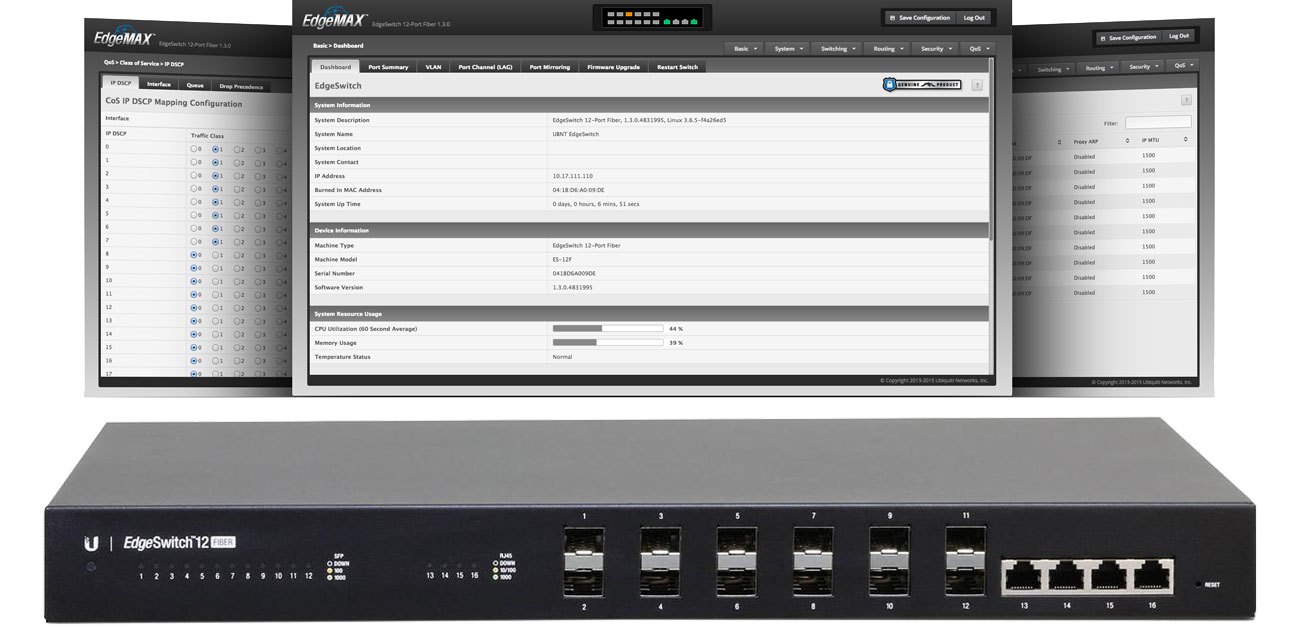Viewport: 1300px width, 627px height.
Task: Expand the Routing menu in Dashboard window
Action: click(888, 48)
